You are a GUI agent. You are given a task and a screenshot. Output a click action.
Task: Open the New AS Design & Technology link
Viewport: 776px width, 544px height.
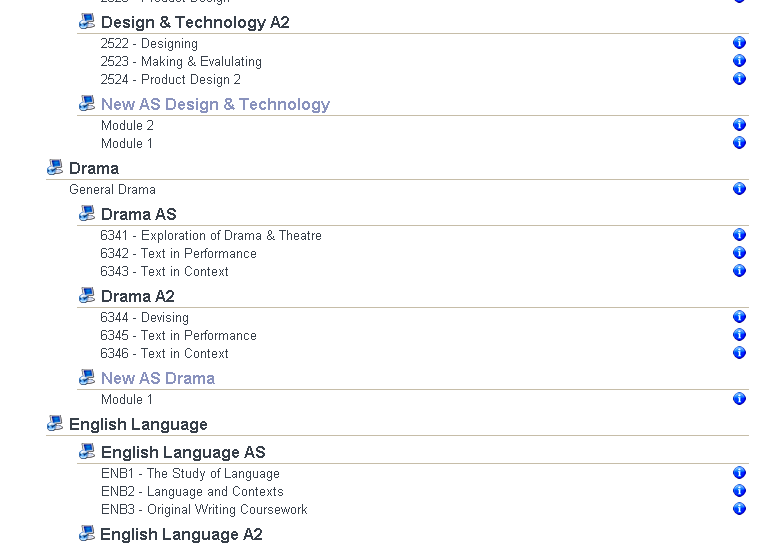tap(215, 104)
